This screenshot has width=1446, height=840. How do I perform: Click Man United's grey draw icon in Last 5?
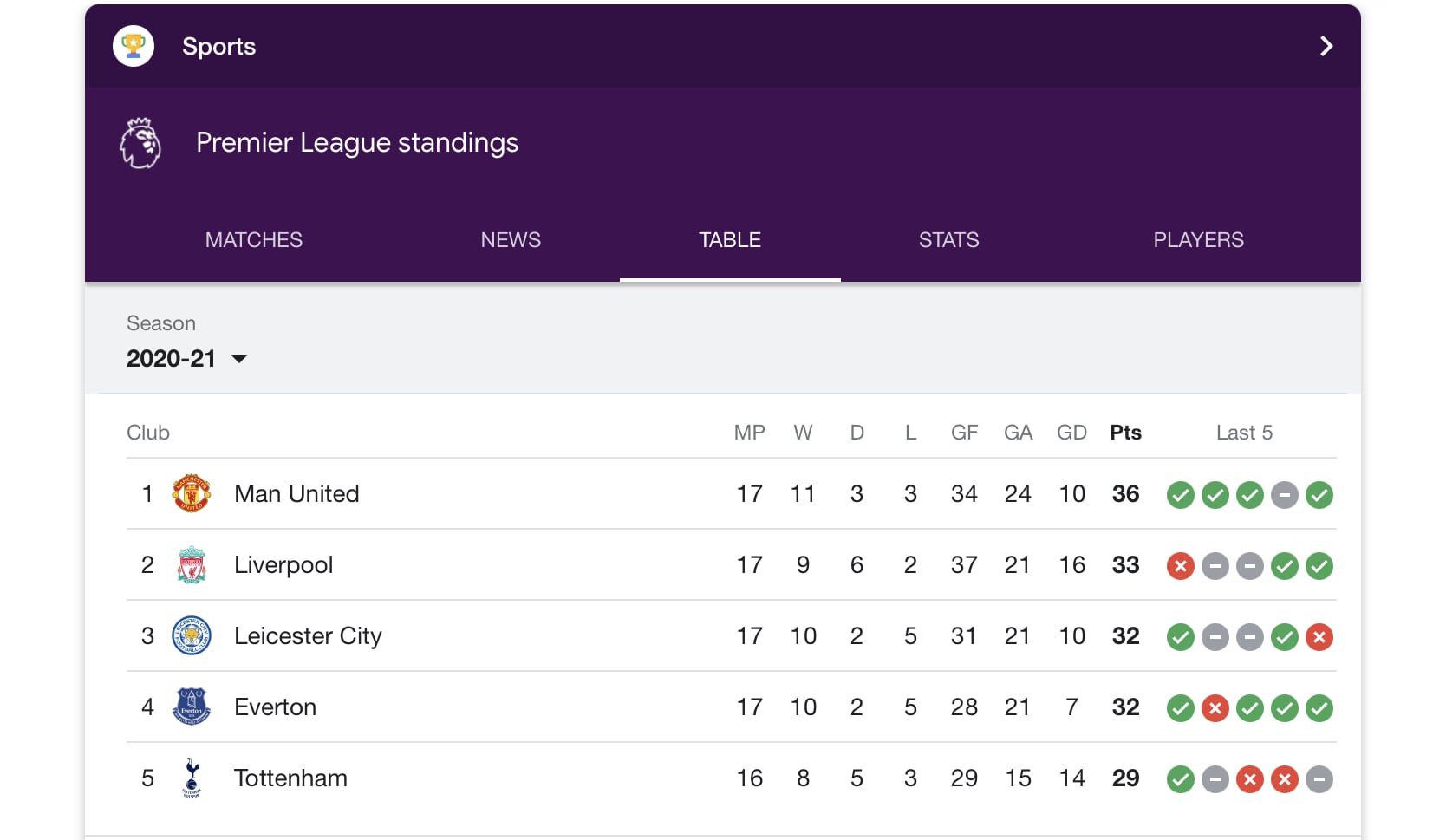(x=1284, y=495)
